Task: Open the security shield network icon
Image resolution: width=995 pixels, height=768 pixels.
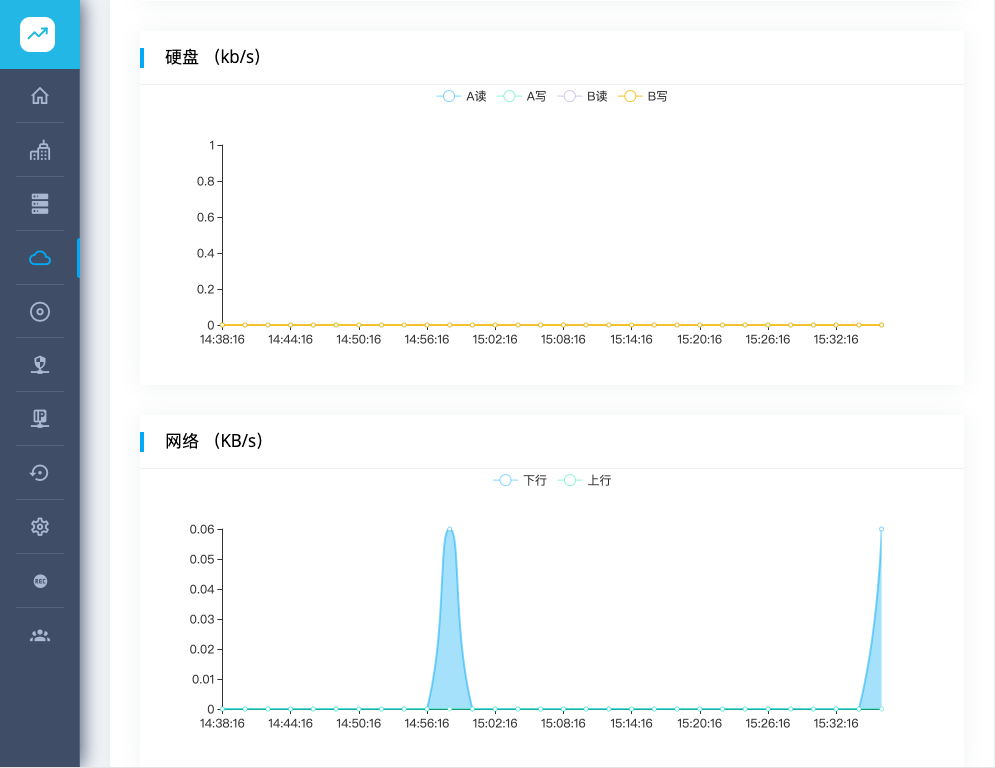Action: tap(40, 365)
